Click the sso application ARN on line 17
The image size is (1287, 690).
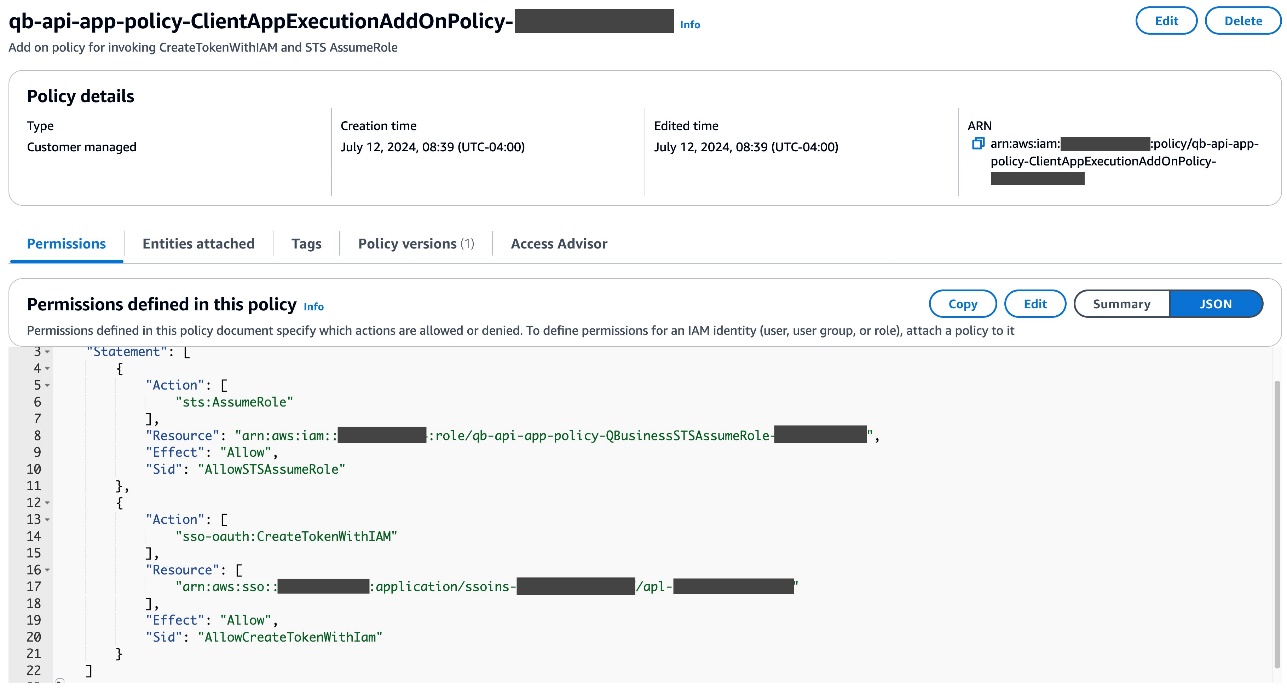coord(487,586)
